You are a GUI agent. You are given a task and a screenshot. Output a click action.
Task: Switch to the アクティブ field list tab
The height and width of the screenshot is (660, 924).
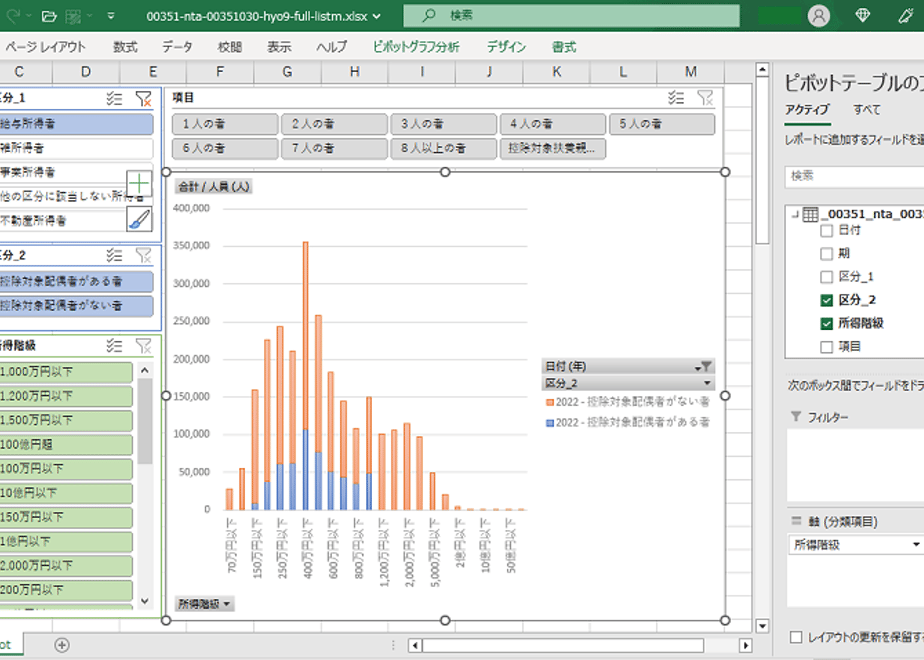click(x=807, y=110)
